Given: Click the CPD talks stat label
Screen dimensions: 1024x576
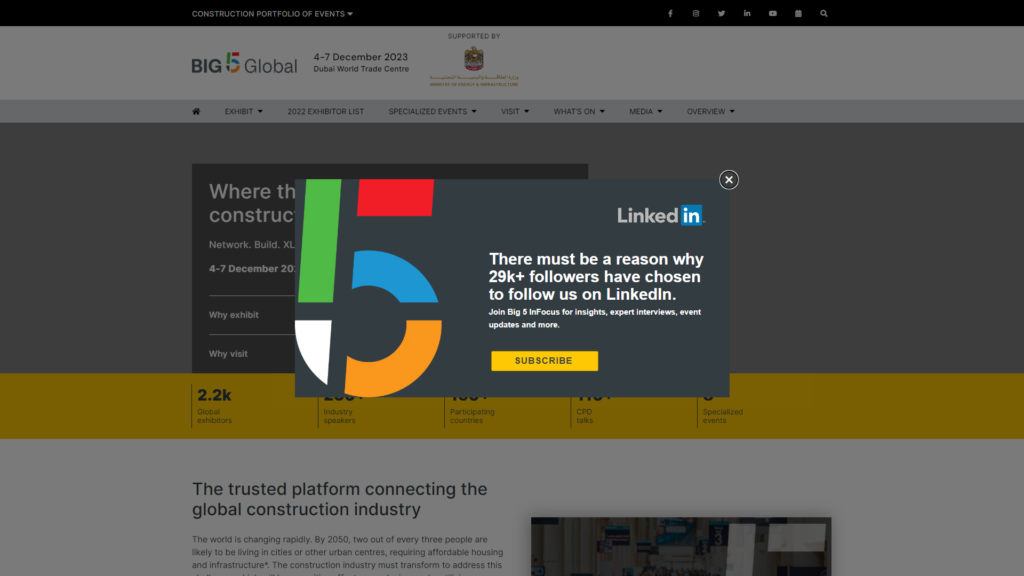Looking at the screenshot, I should (x=584, y=416).
